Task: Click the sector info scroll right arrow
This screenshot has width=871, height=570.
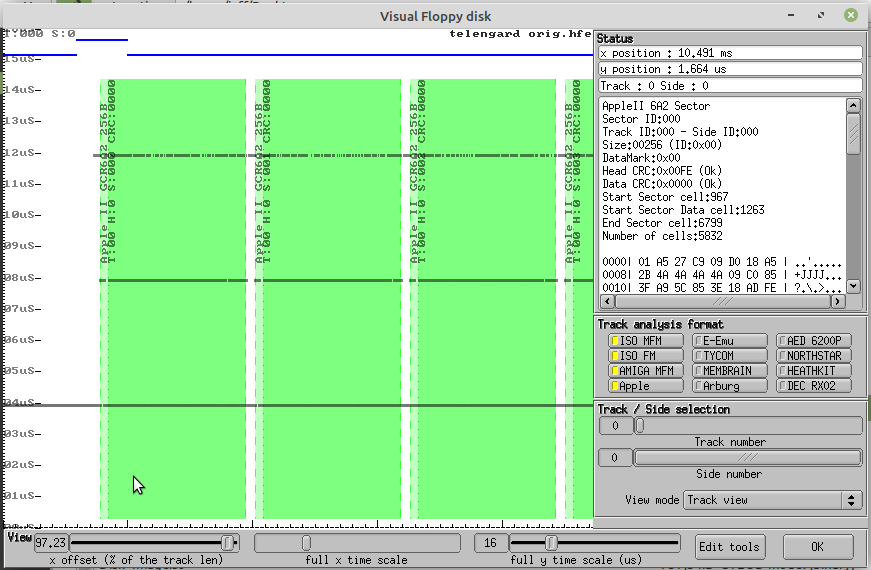Action: point(838,301)
